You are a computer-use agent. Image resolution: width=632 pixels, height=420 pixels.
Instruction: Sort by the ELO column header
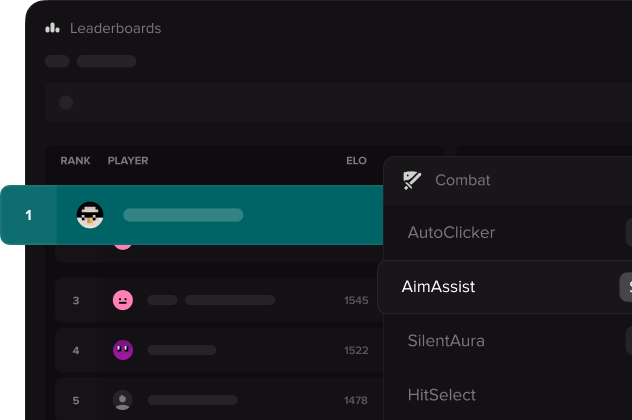tap(356, 161)
